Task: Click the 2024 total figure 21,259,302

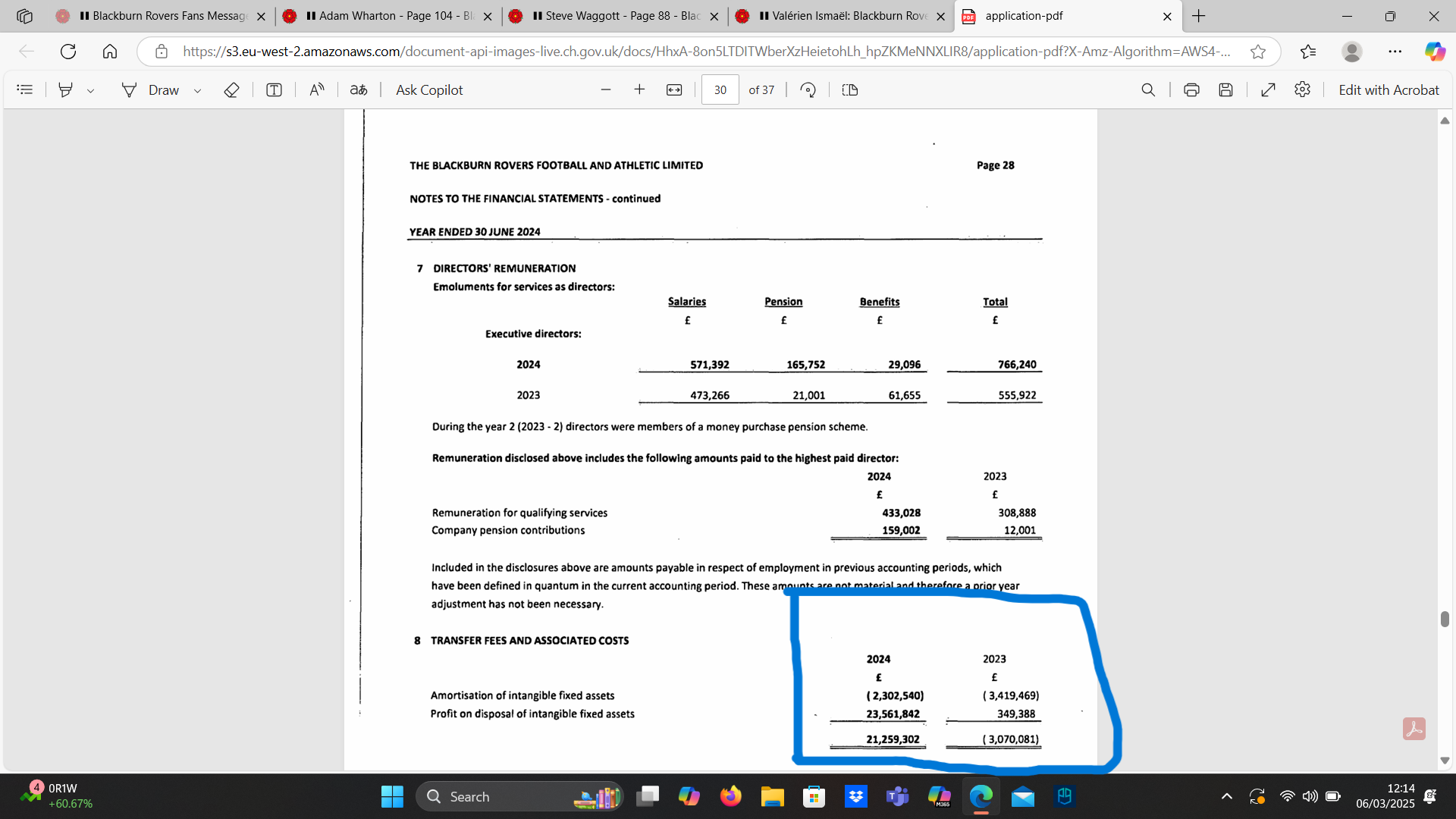Action: pos(893,739)
